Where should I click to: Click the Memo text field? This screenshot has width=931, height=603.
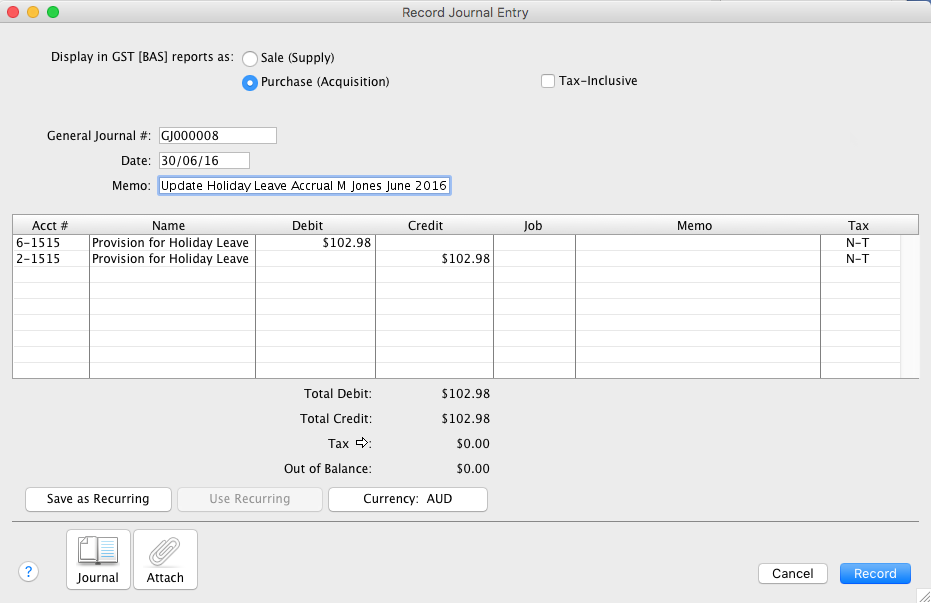coord(304,186)
